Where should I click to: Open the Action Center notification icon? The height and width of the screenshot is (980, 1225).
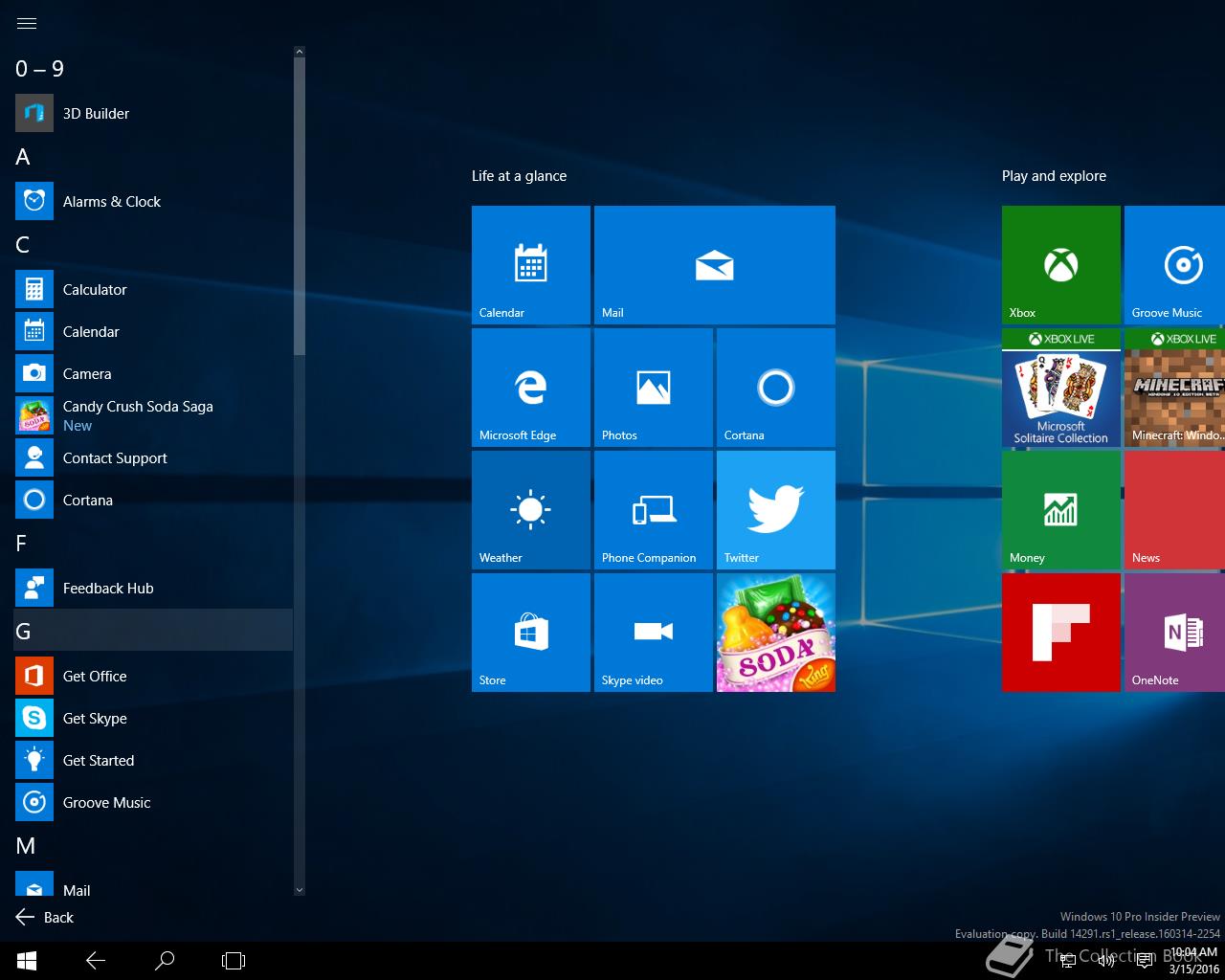(x=1145, y=961)
